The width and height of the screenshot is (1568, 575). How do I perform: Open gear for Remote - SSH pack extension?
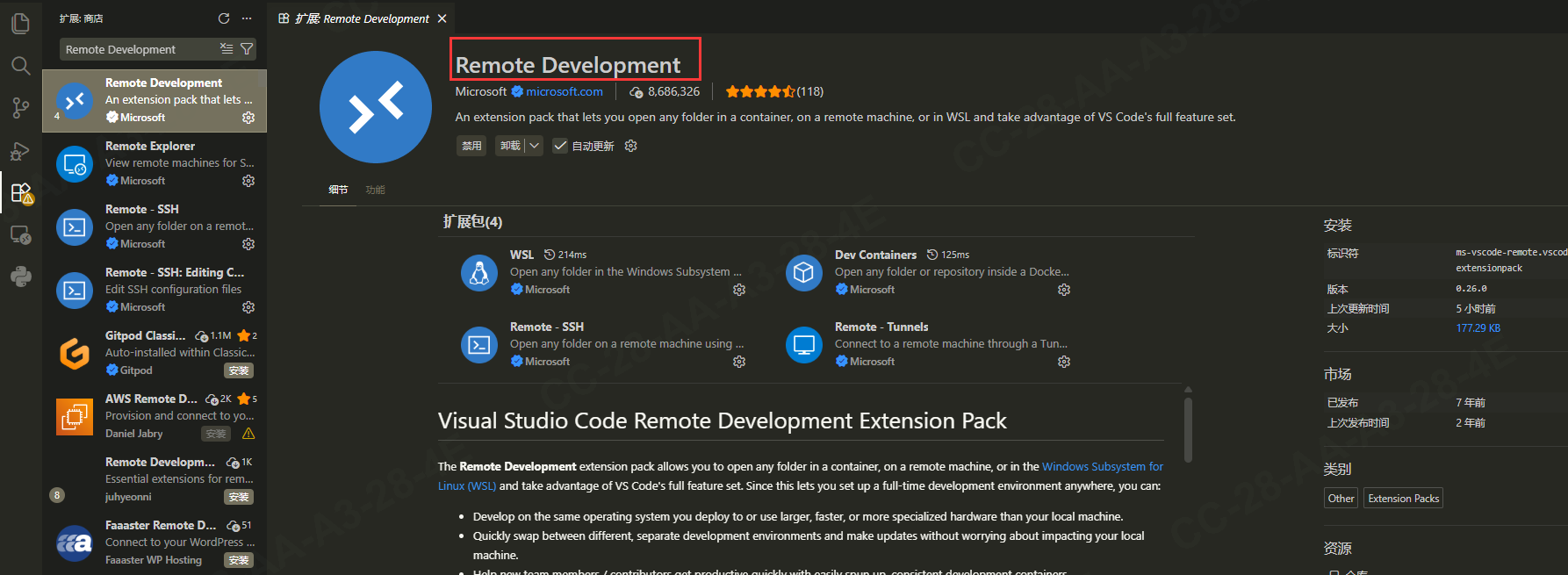[x=739, y=362]
